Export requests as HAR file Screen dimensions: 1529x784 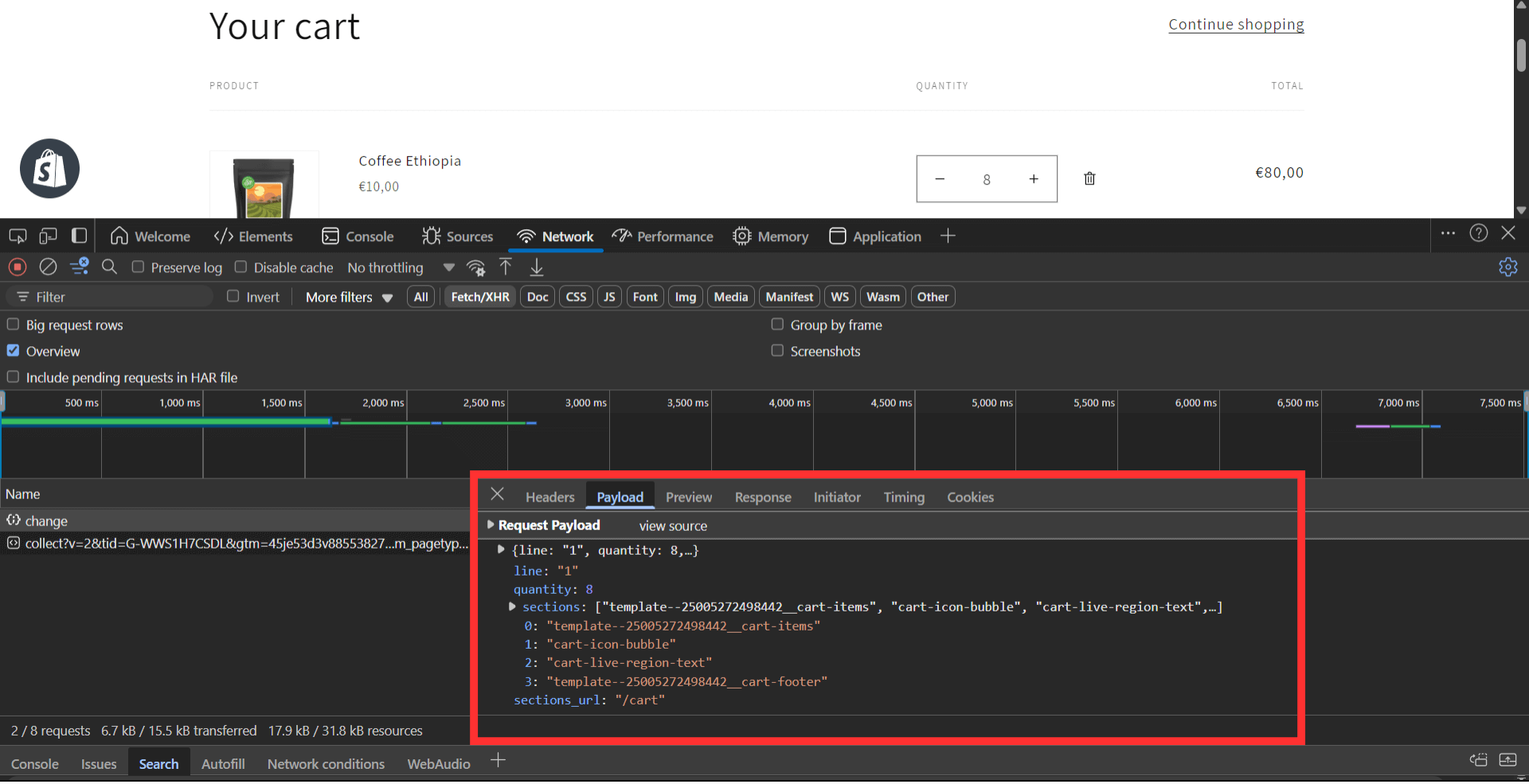[x=536, y=267]
